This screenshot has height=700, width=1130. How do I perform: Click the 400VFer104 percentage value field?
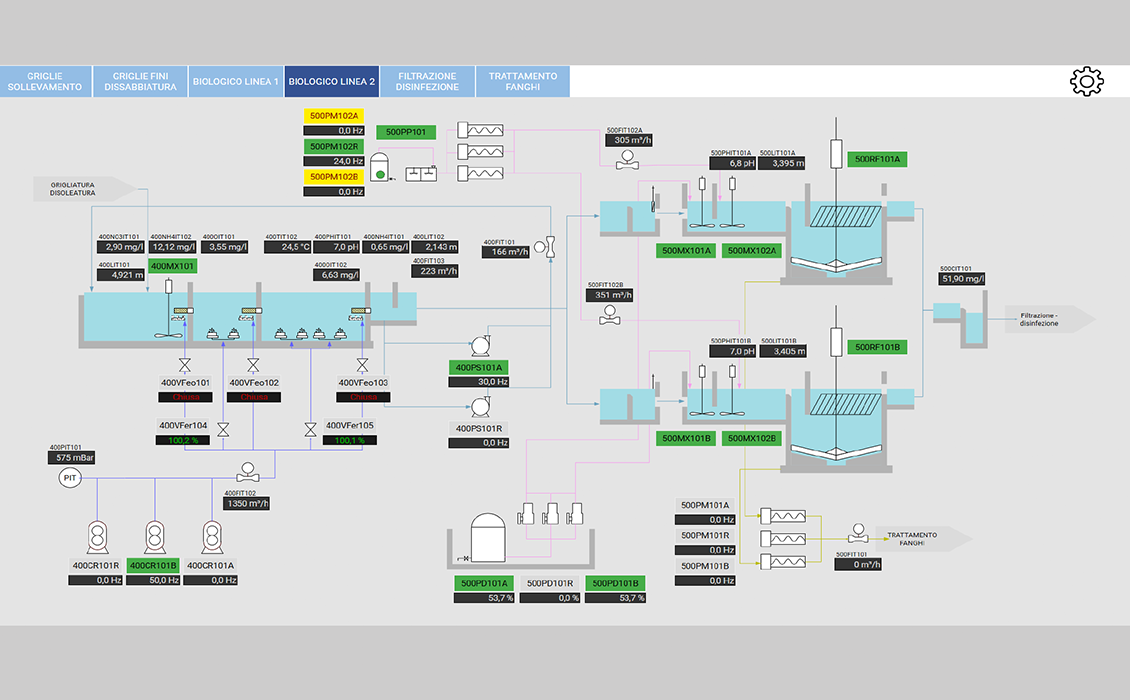click(184, 440)
